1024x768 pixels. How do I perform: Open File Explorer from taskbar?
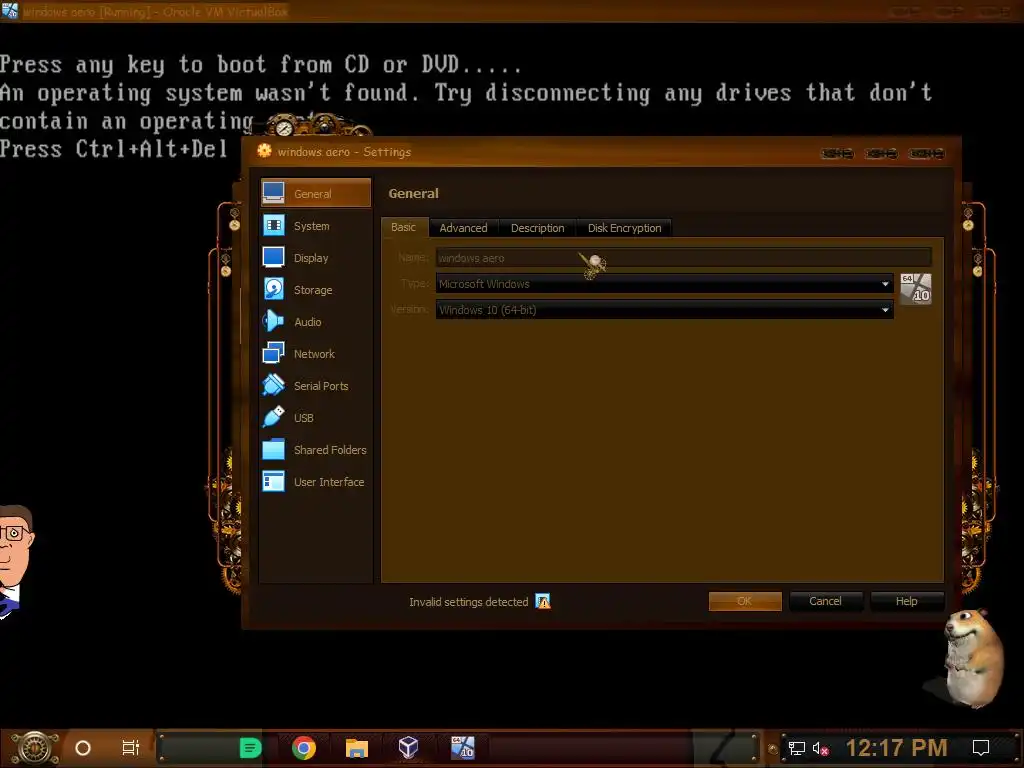pyautogui.click(x=357, y=748)
